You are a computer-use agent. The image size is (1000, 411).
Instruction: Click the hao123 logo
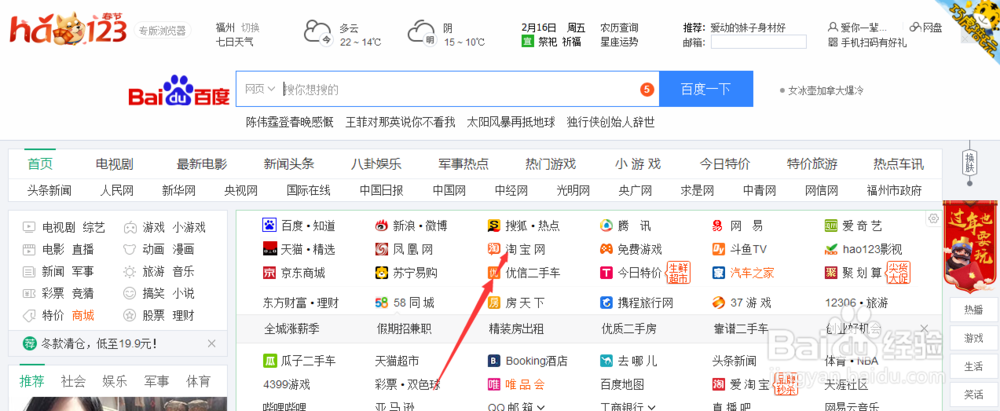(x=68, y=30)
